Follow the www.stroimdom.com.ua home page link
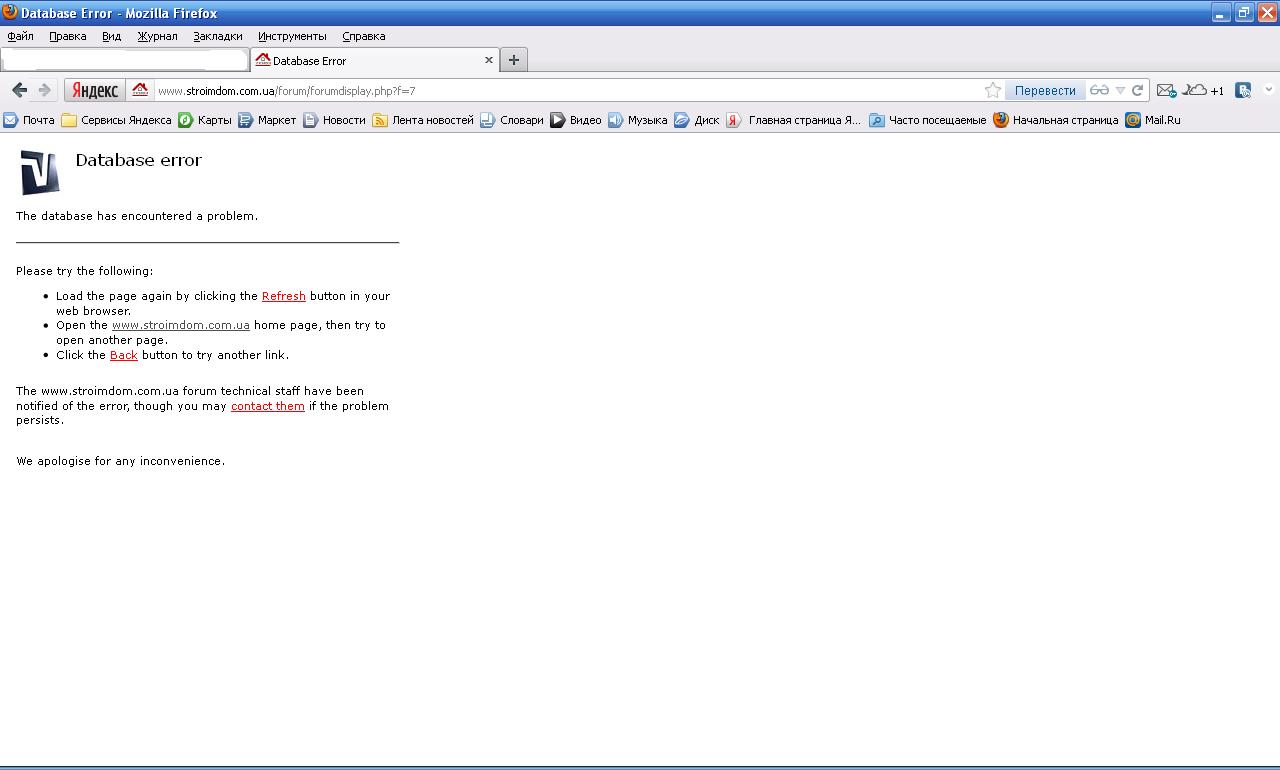The width and height of the screenshot is (1280, 770). pos(181,325)
